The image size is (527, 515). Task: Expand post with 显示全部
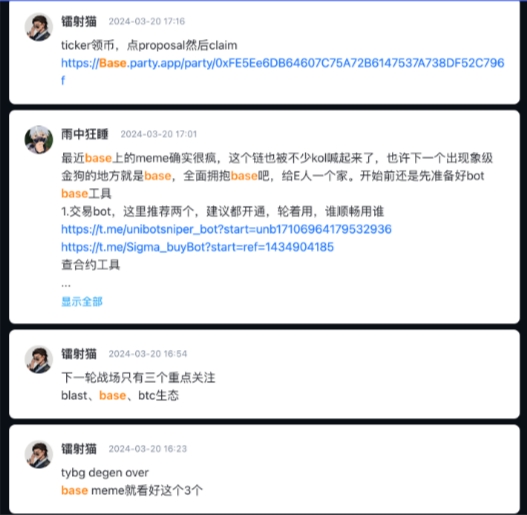point(82,302)
